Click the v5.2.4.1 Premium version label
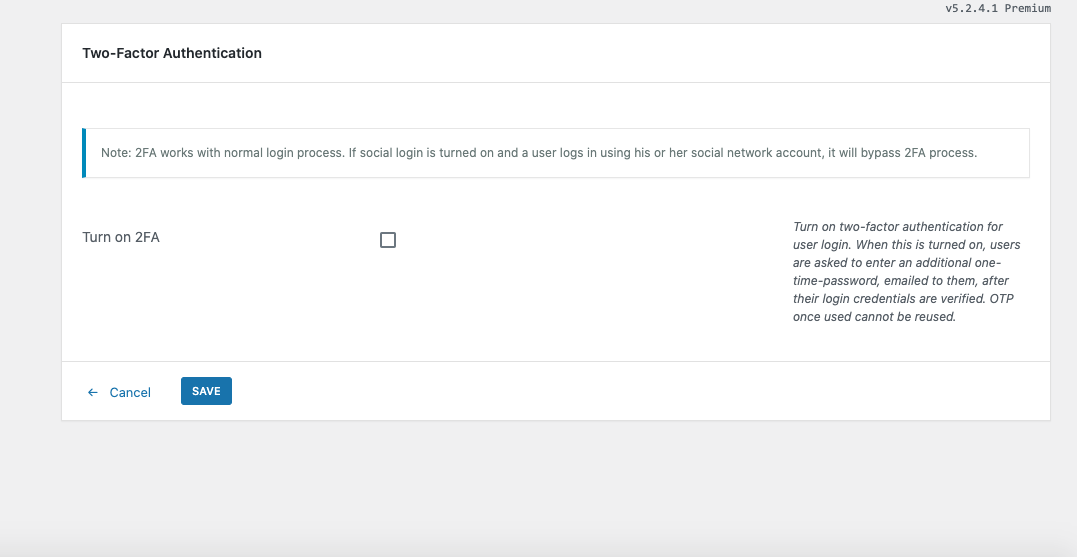 tap(997, 8)
